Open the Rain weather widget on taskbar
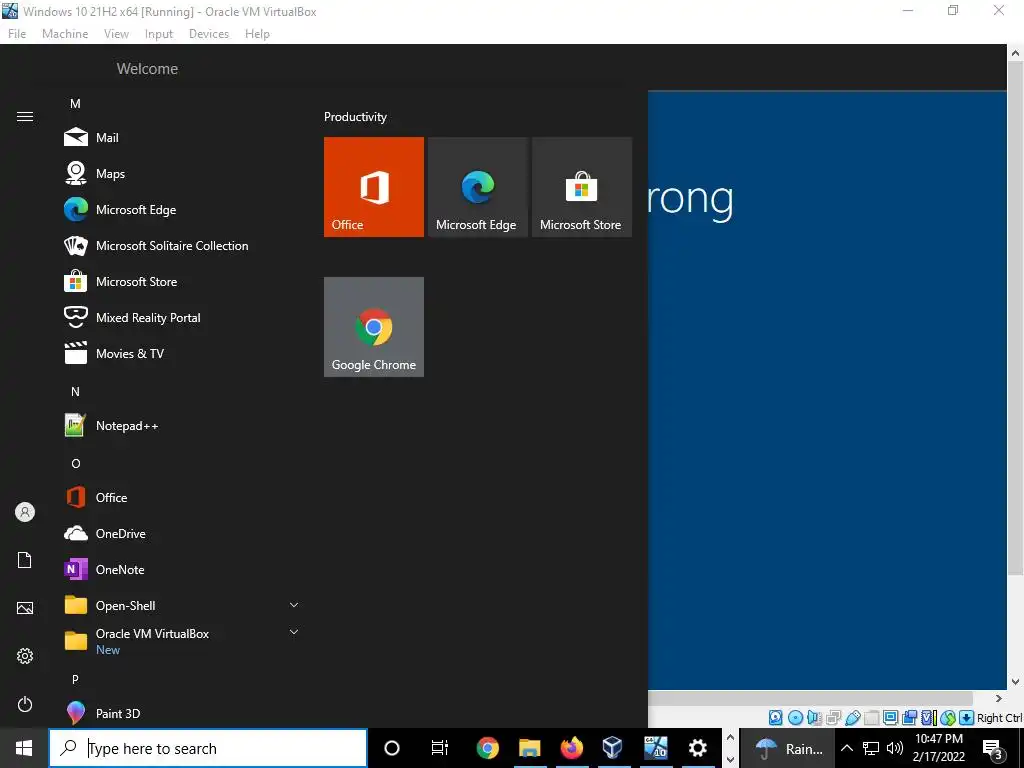 (788, 748)
